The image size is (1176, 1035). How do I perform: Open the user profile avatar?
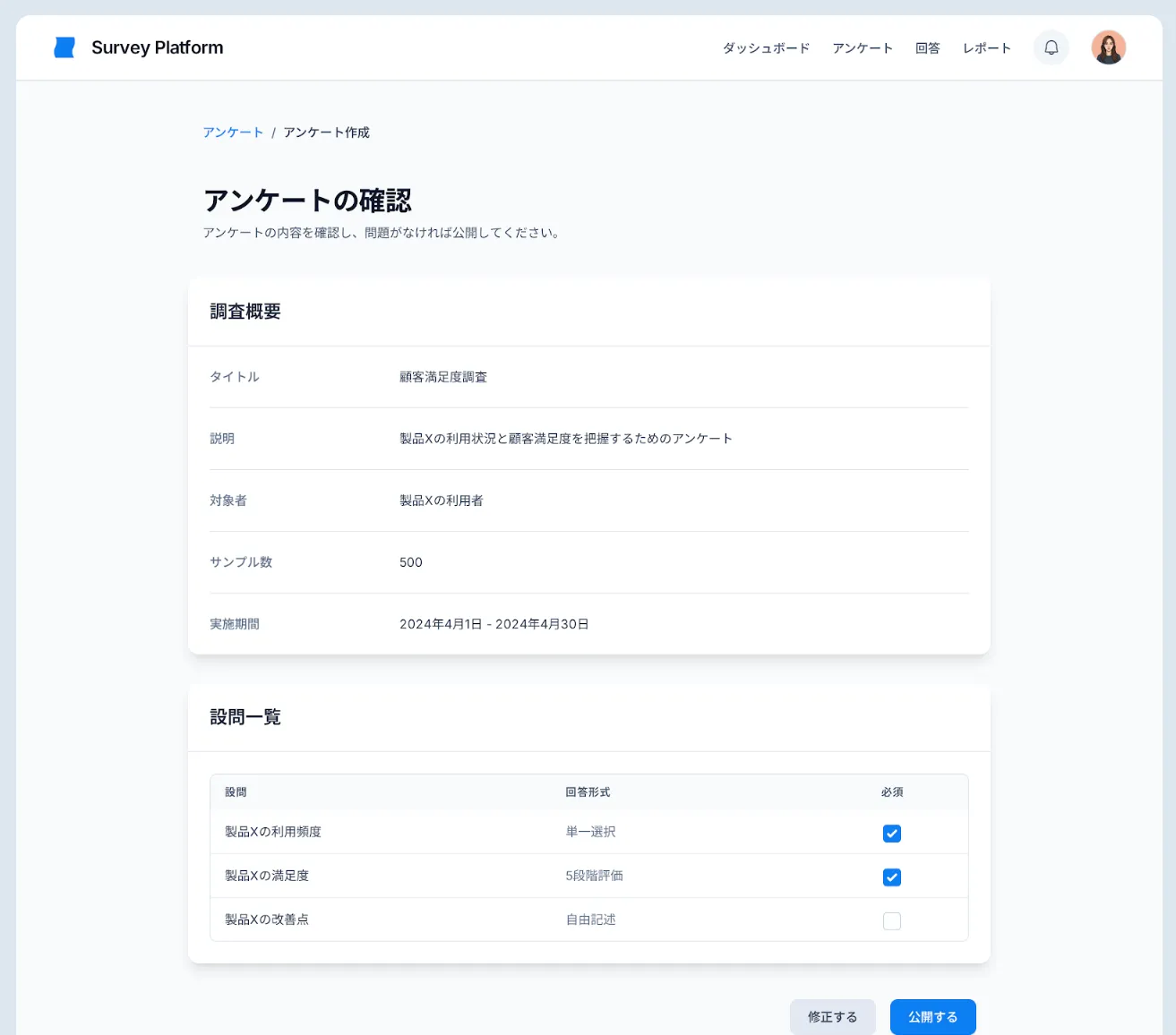coord(1108,47)
